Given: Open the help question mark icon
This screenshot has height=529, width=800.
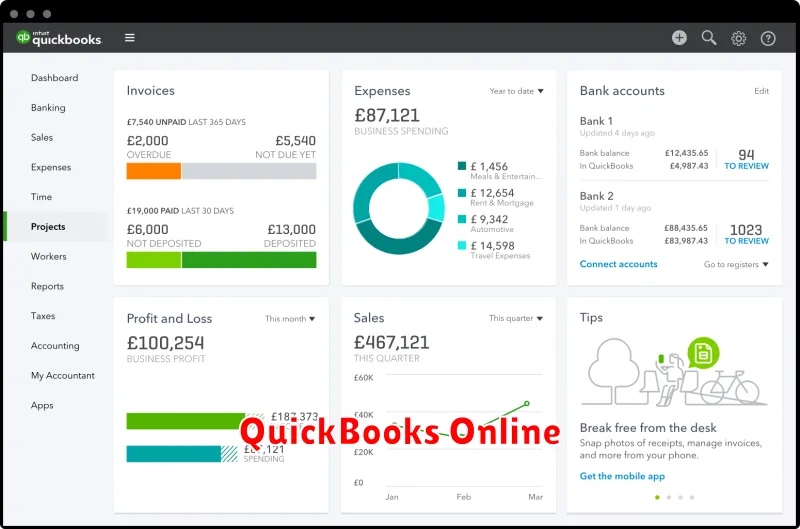Looking at the screenshot, I should tap(768, 38).
